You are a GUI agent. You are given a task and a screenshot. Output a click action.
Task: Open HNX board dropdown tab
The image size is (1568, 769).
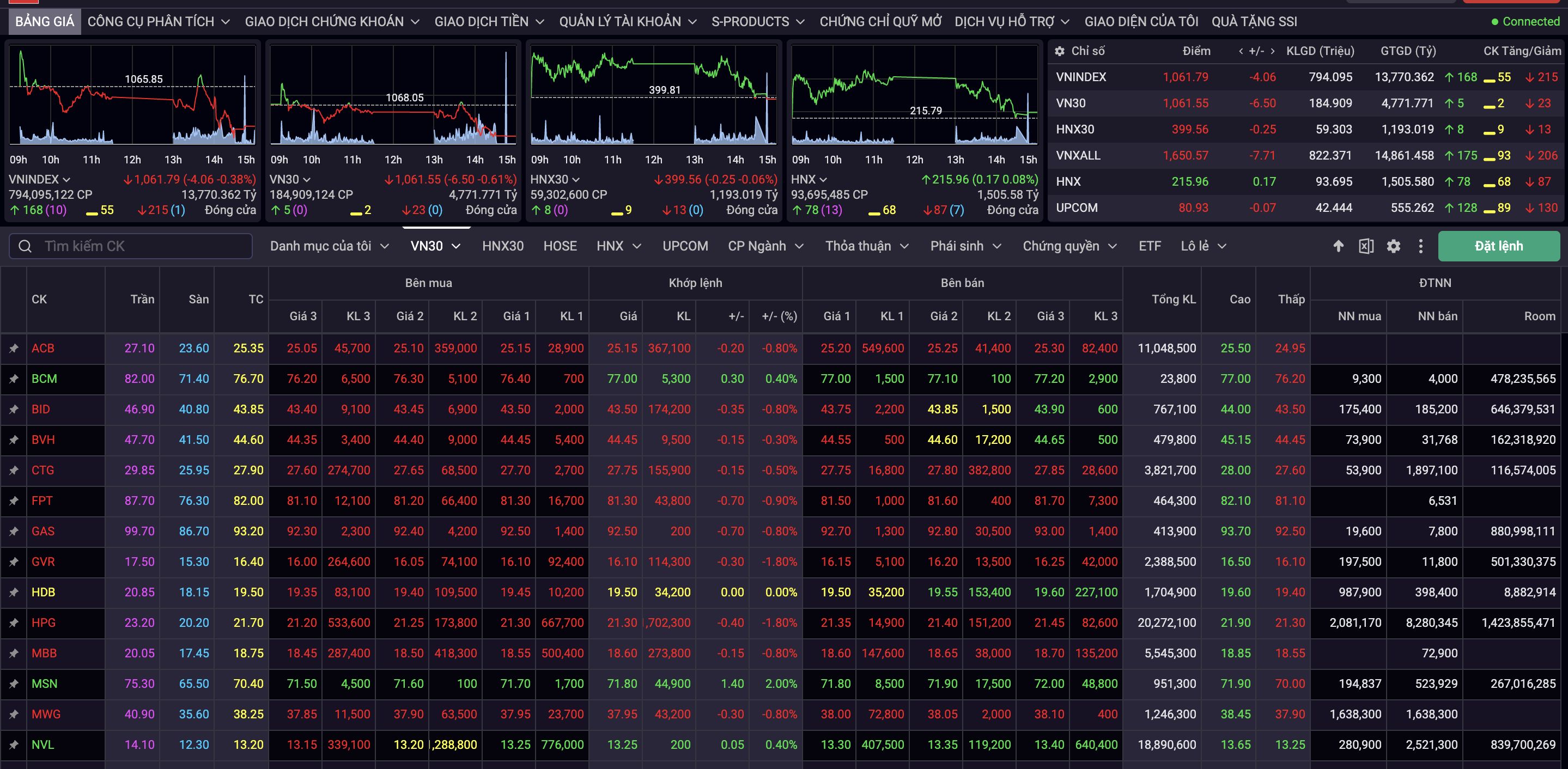[618, 246]
